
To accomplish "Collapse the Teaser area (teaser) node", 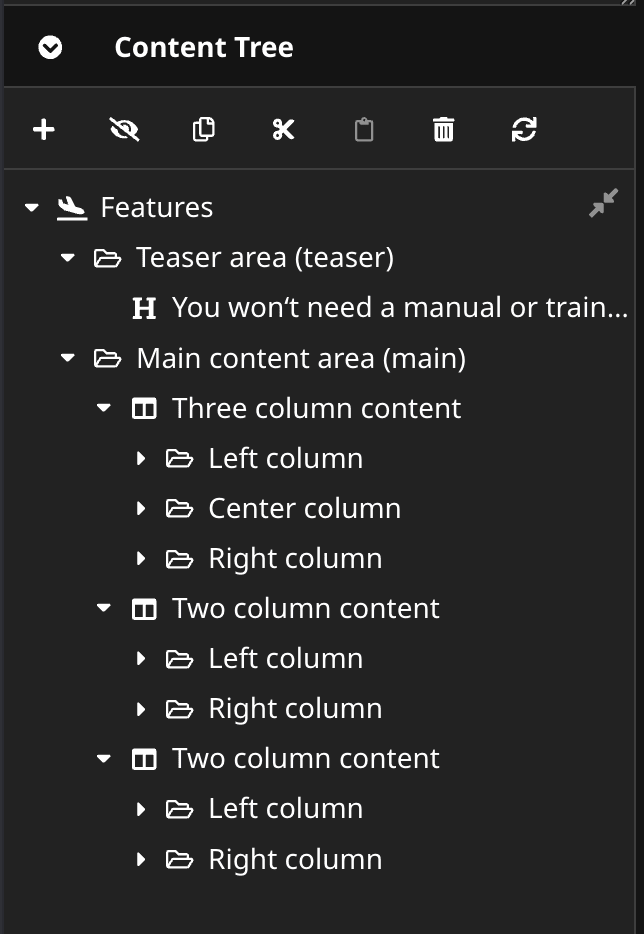I will pyautogui.click(x=68, y=258).
